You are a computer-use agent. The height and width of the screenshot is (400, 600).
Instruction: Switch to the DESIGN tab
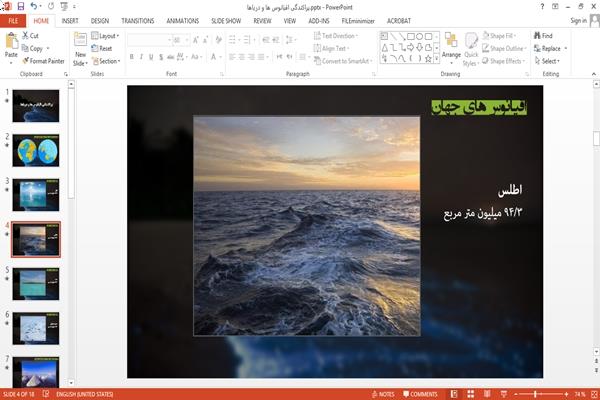pyautogui.click(x=99, y=21)
